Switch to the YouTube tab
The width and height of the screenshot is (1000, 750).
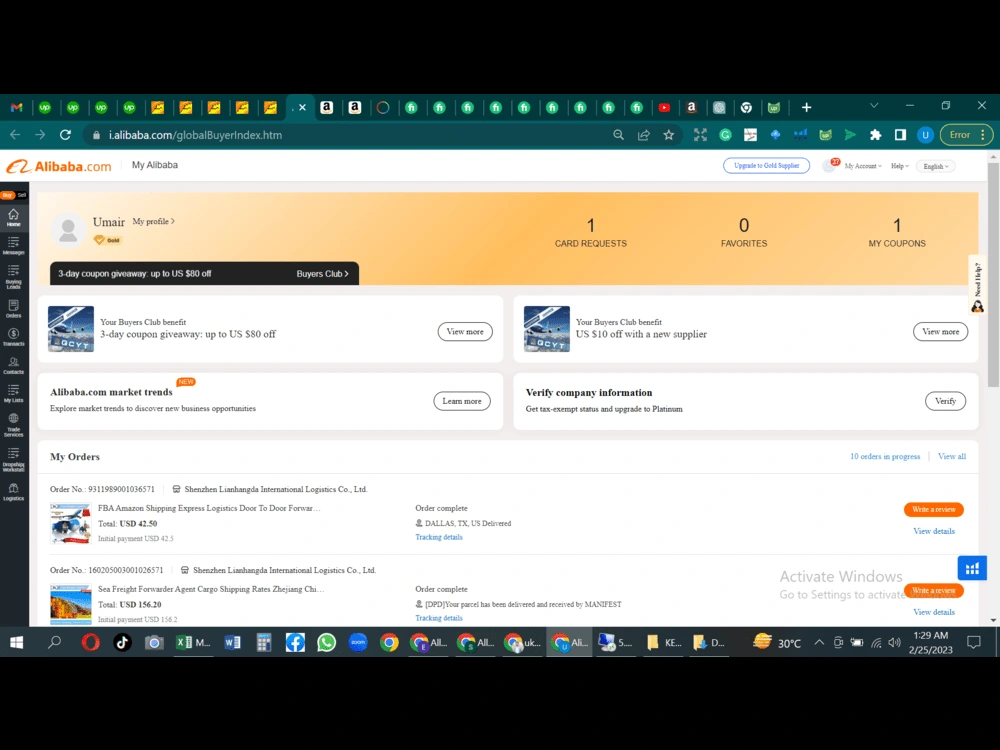[664, 108]
